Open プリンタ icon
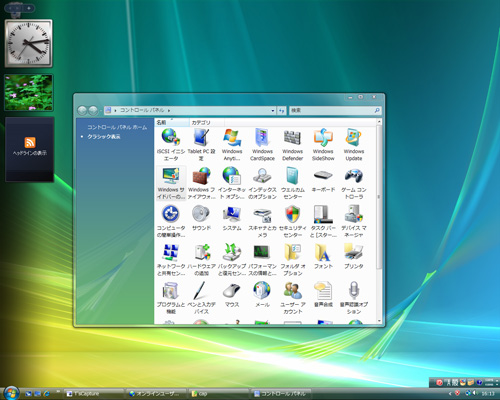 pos(354,257)
